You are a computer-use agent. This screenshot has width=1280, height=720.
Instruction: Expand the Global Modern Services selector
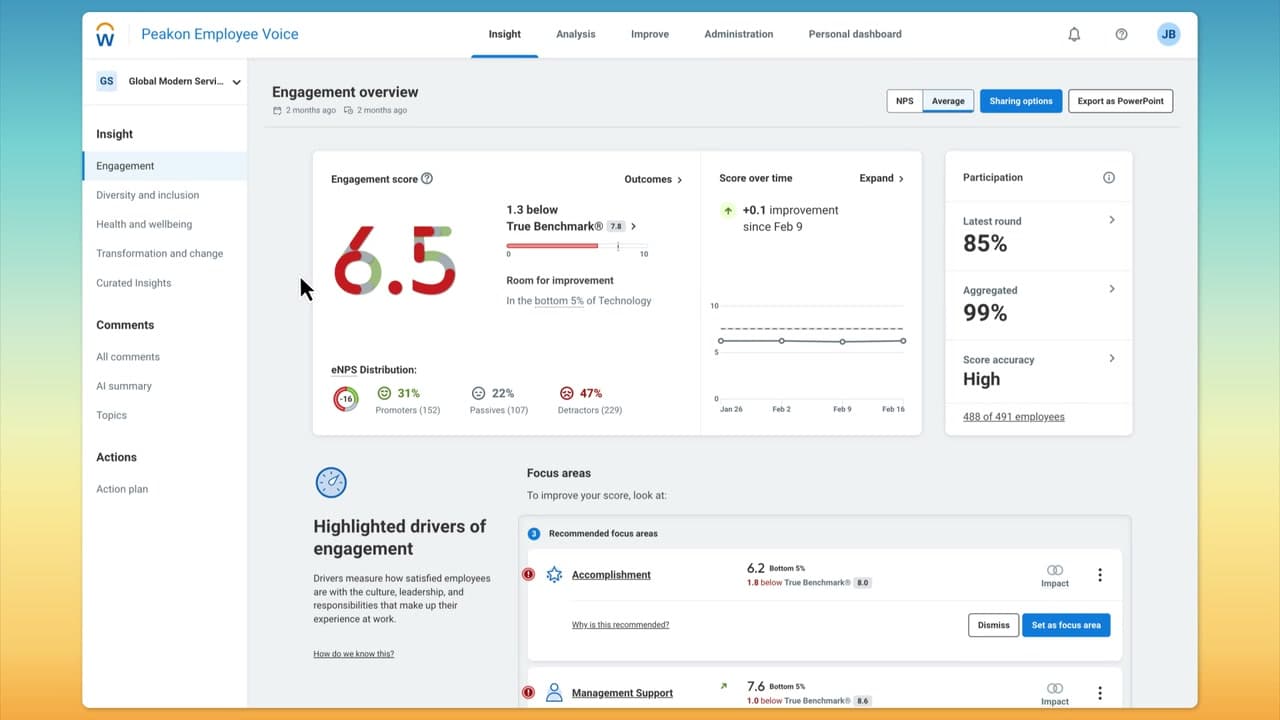click(168, 82)
